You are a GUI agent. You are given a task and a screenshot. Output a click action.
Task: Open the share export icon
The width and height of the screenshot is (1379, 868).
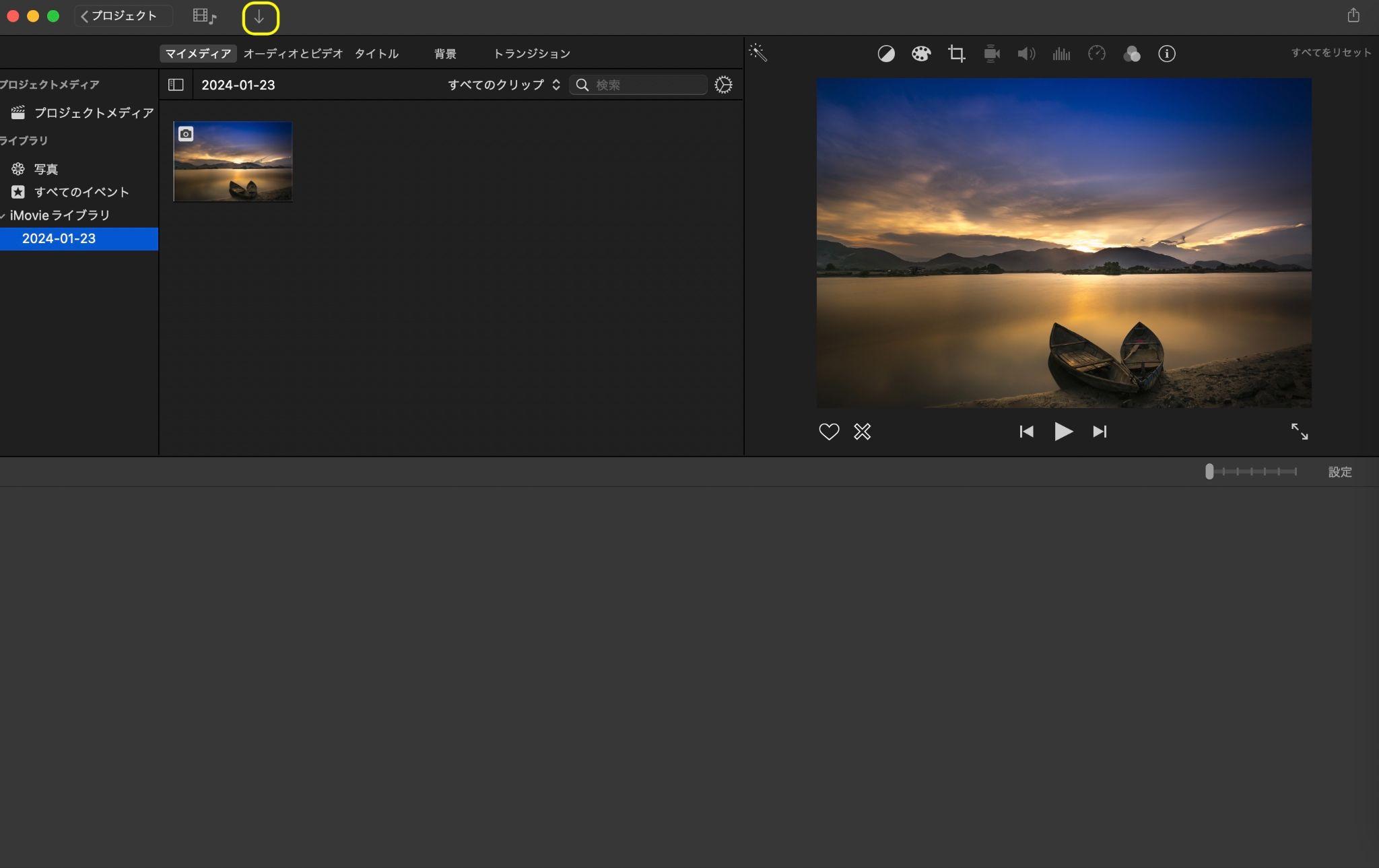coord(1353,15)
